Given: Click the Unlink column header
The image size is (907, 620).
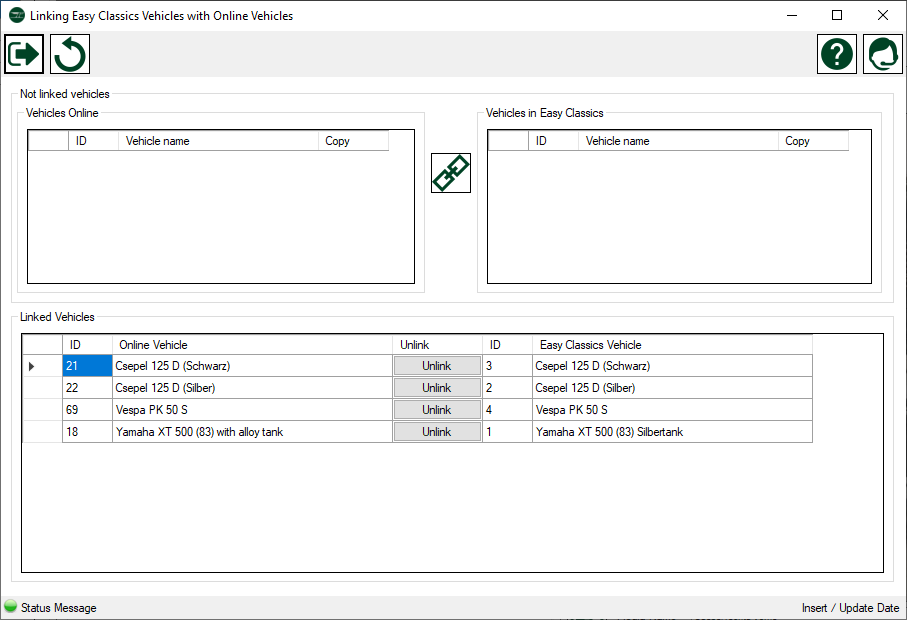Looking at the screenshot, I should click(x=437, y=345).
